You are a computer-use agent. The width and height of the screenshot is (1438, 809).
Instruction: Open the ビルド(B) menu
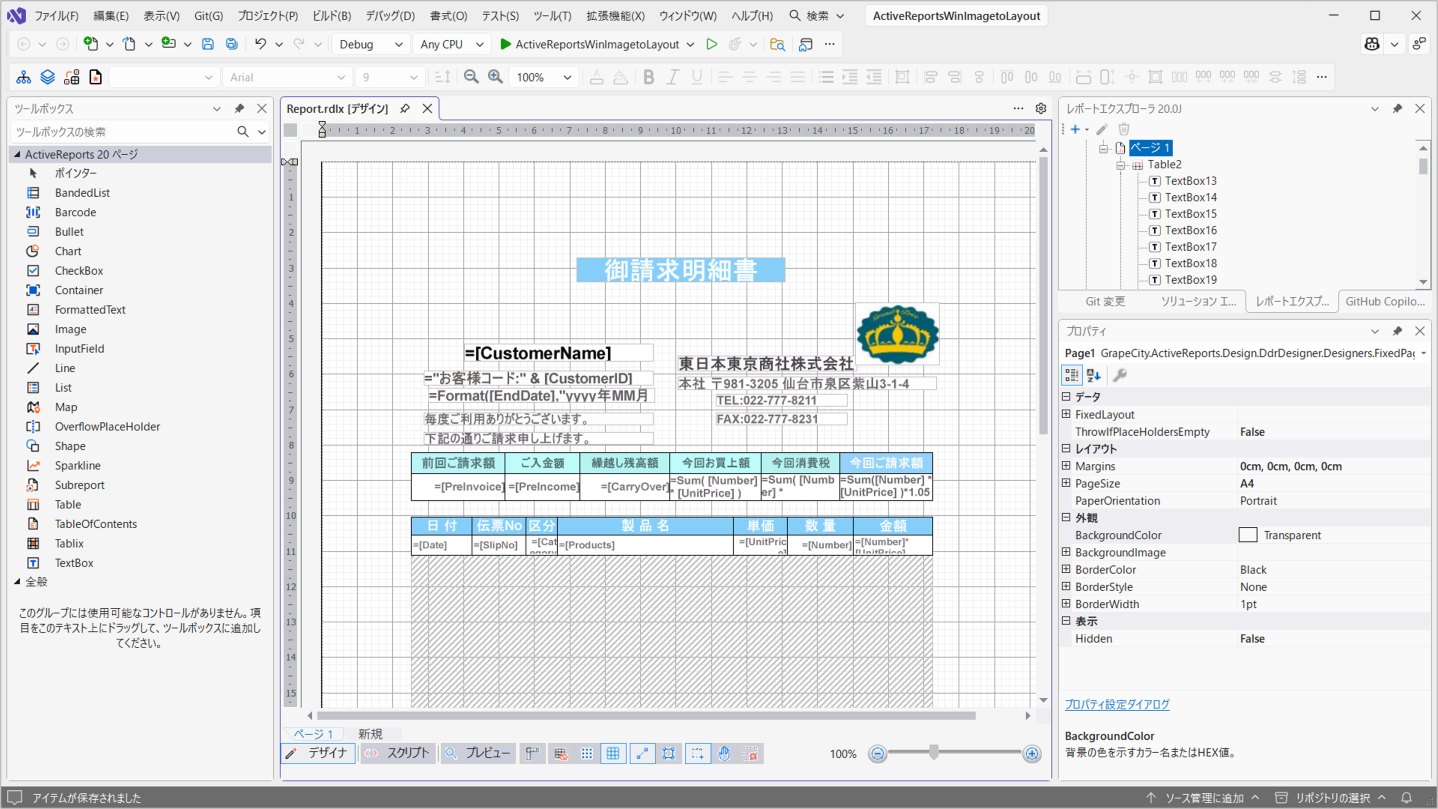coord(331,16)
